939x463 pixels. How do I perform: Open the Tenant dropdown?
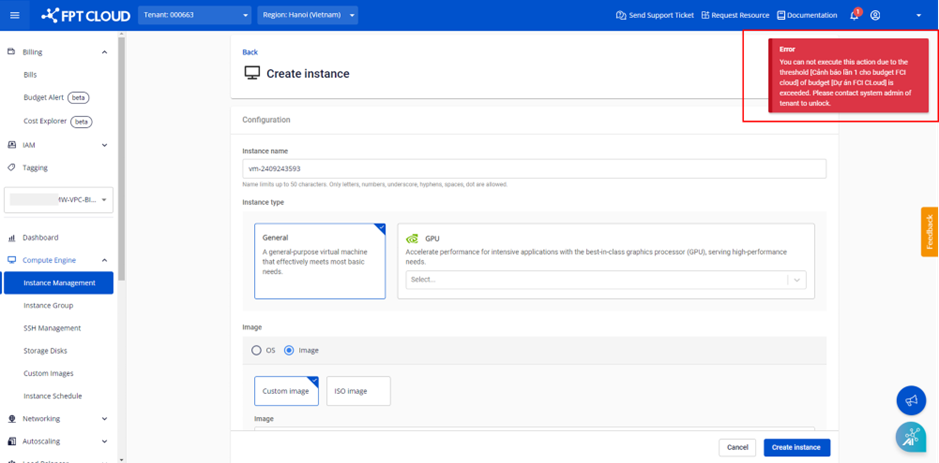(x=195, y=15)
